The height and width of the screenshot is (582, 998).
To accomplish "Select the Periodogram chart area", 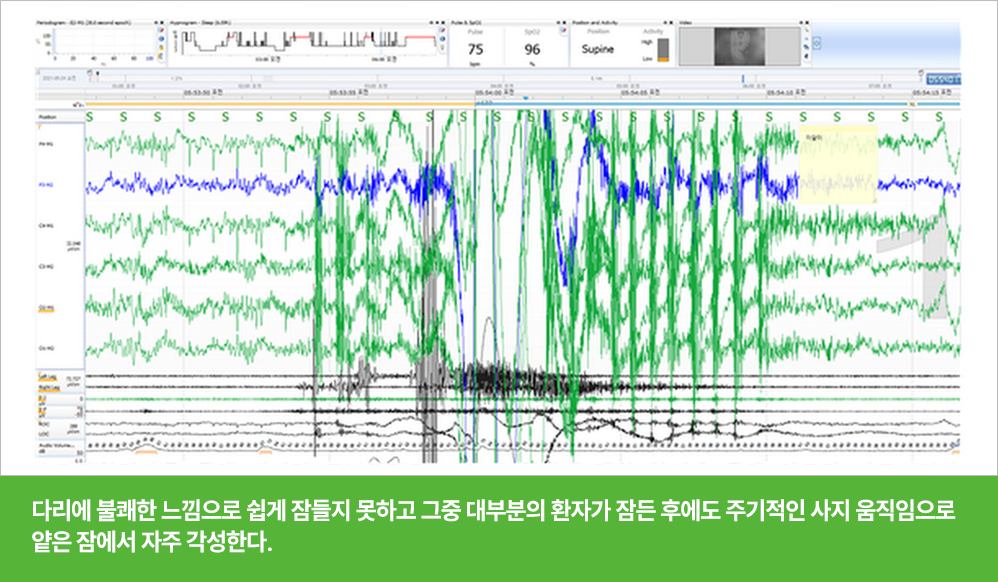I will (x=102, y=41).
